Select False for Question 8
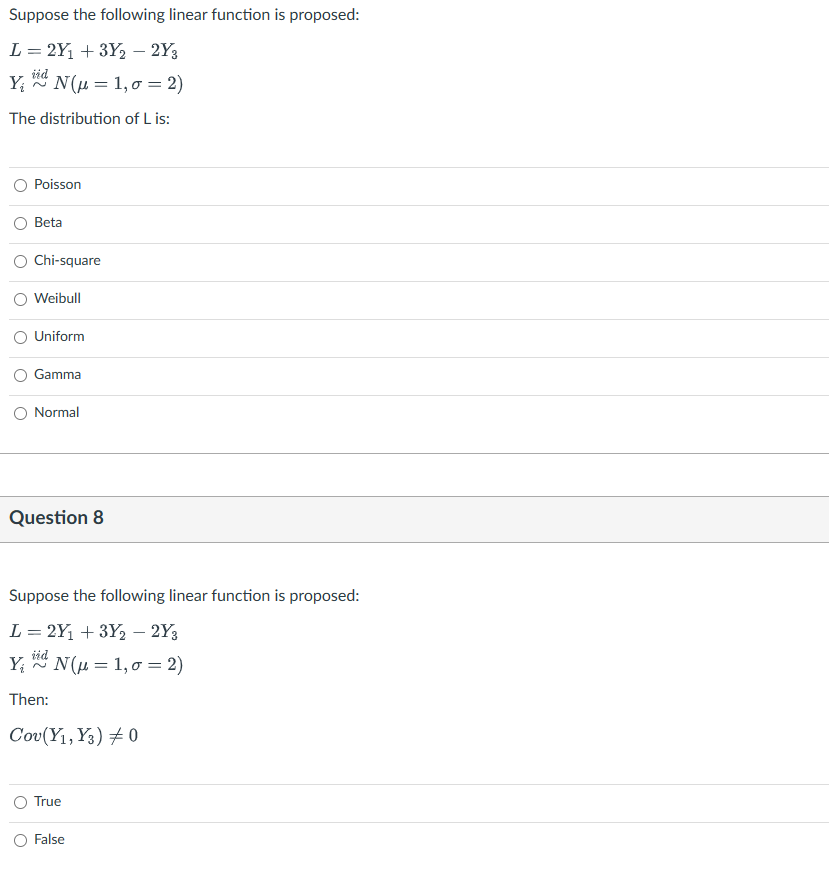 tap(20, 840)
